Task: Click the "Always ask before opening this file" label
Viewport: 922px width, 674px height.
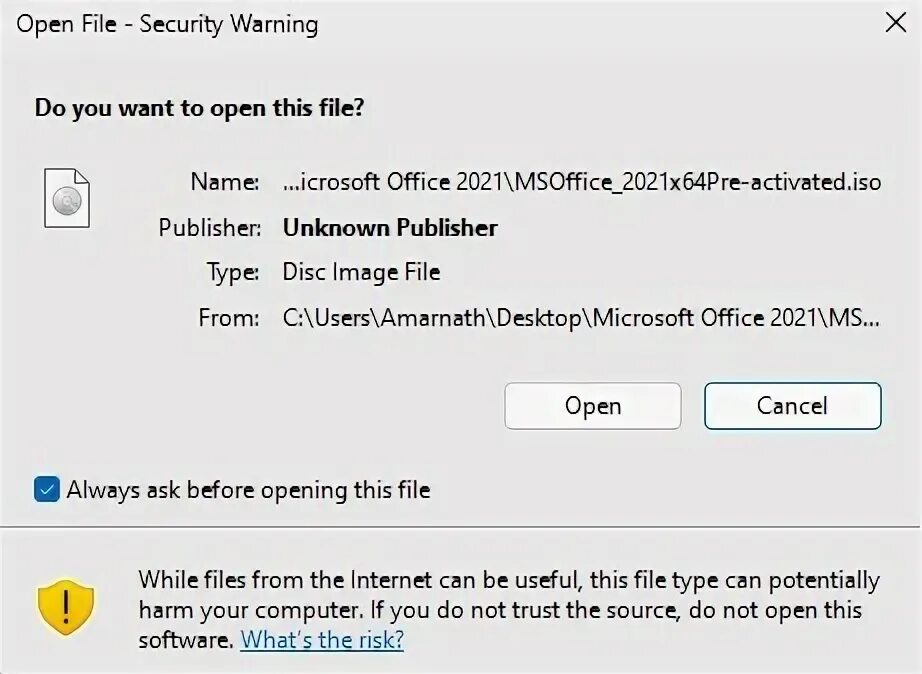Action: tap(248, 490)
